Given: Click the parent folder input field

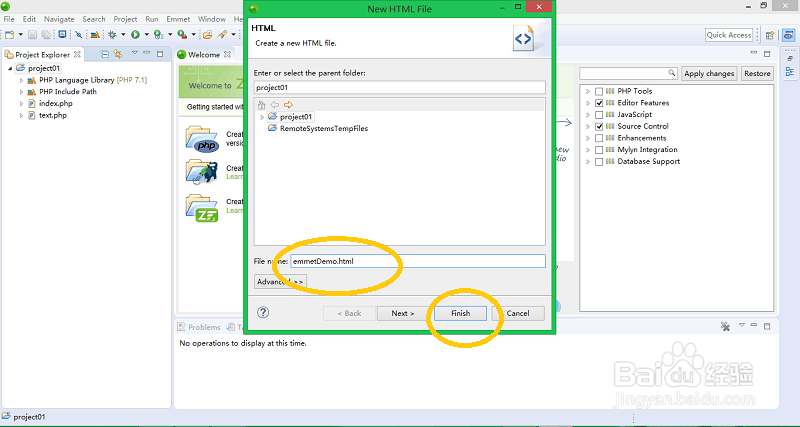Looking at the screenshot, I should tap(399, 87).
